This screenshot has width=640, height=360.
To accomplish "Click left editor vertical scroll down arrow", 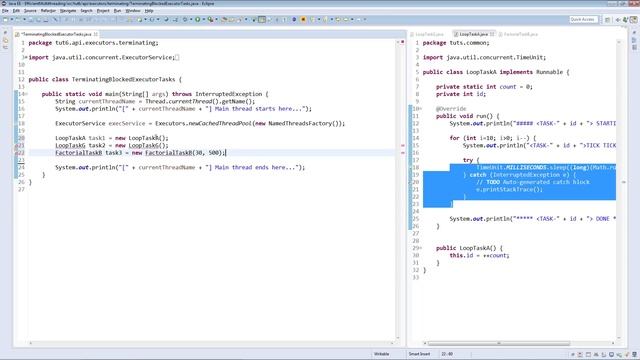I will click(398, 338).
